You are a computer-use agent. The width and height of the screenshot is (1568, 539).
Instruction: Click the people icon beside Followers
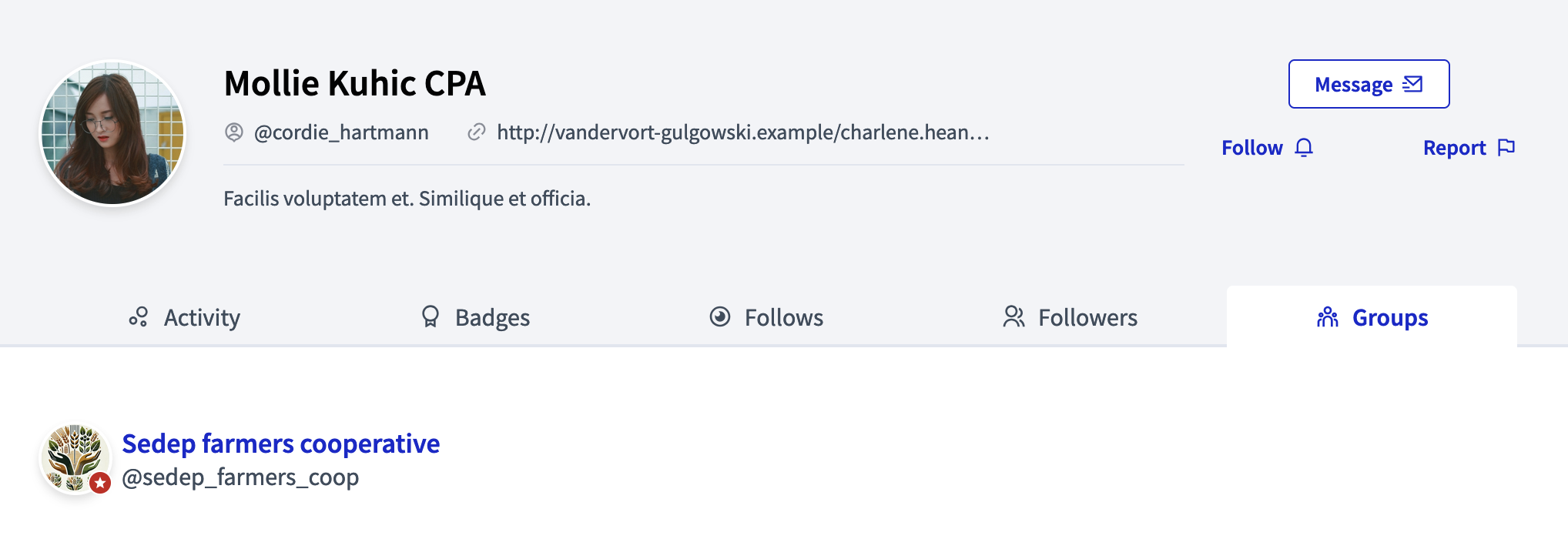(1014, 316)
